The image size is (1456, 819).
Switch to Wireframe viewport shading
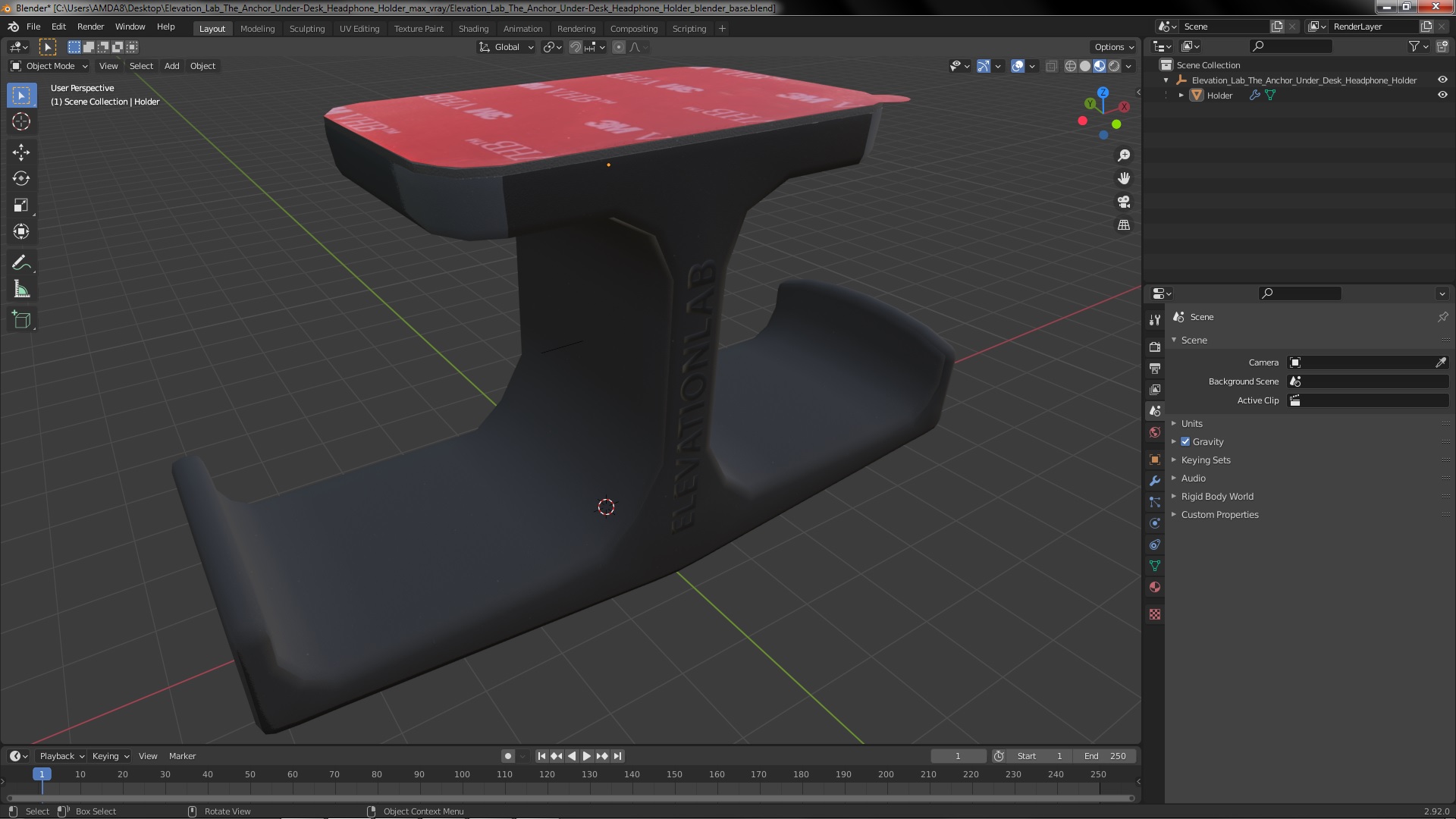coord(1071,66)
